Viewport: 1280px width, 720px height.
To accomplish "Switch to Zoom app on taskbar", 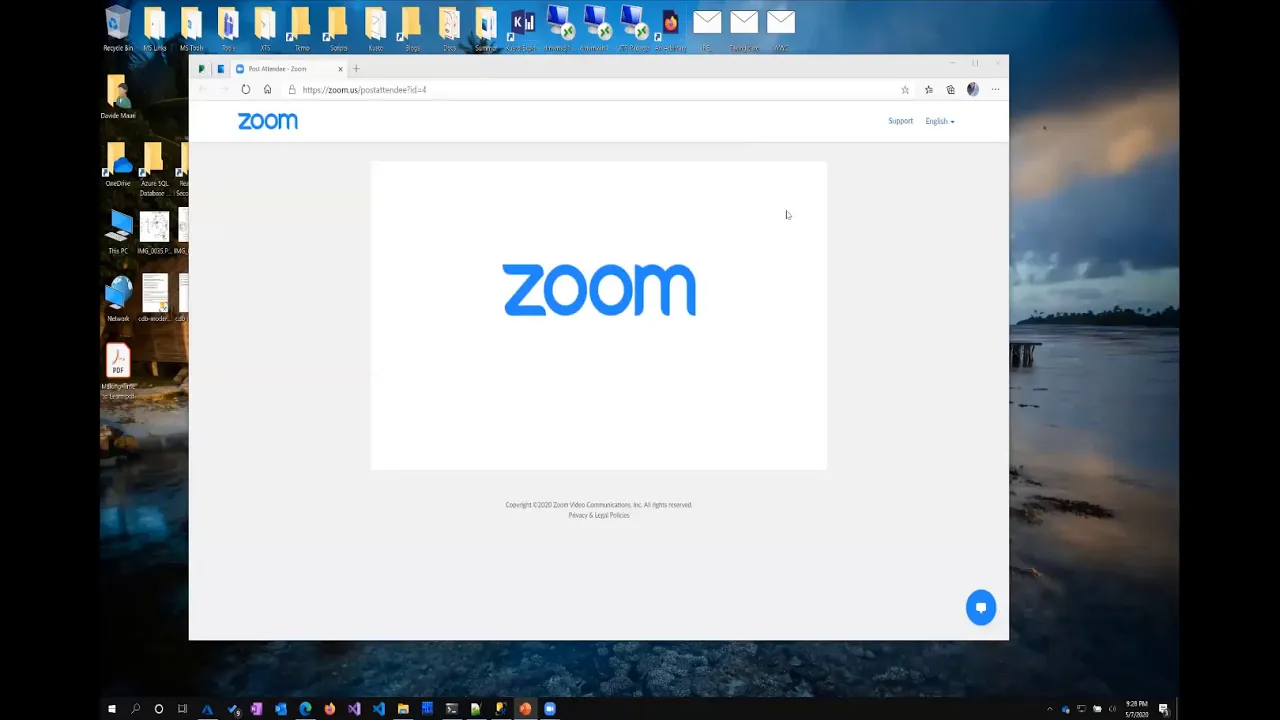I will tap(550, 709).
